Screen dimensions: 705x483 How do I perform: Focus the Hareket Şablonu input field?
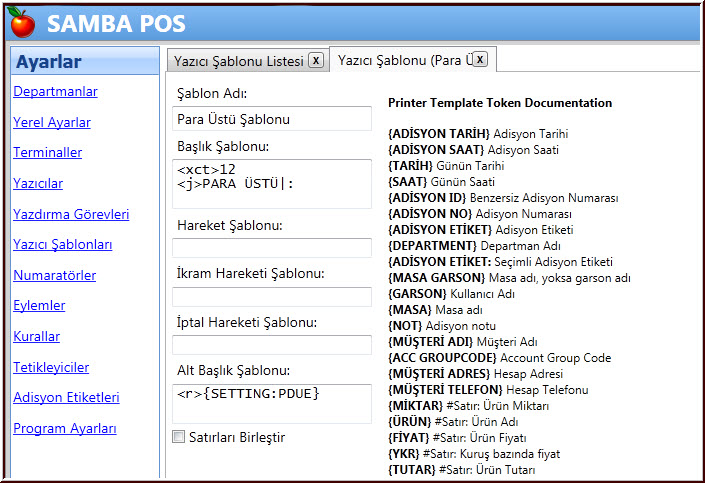[x=272, y=248]
